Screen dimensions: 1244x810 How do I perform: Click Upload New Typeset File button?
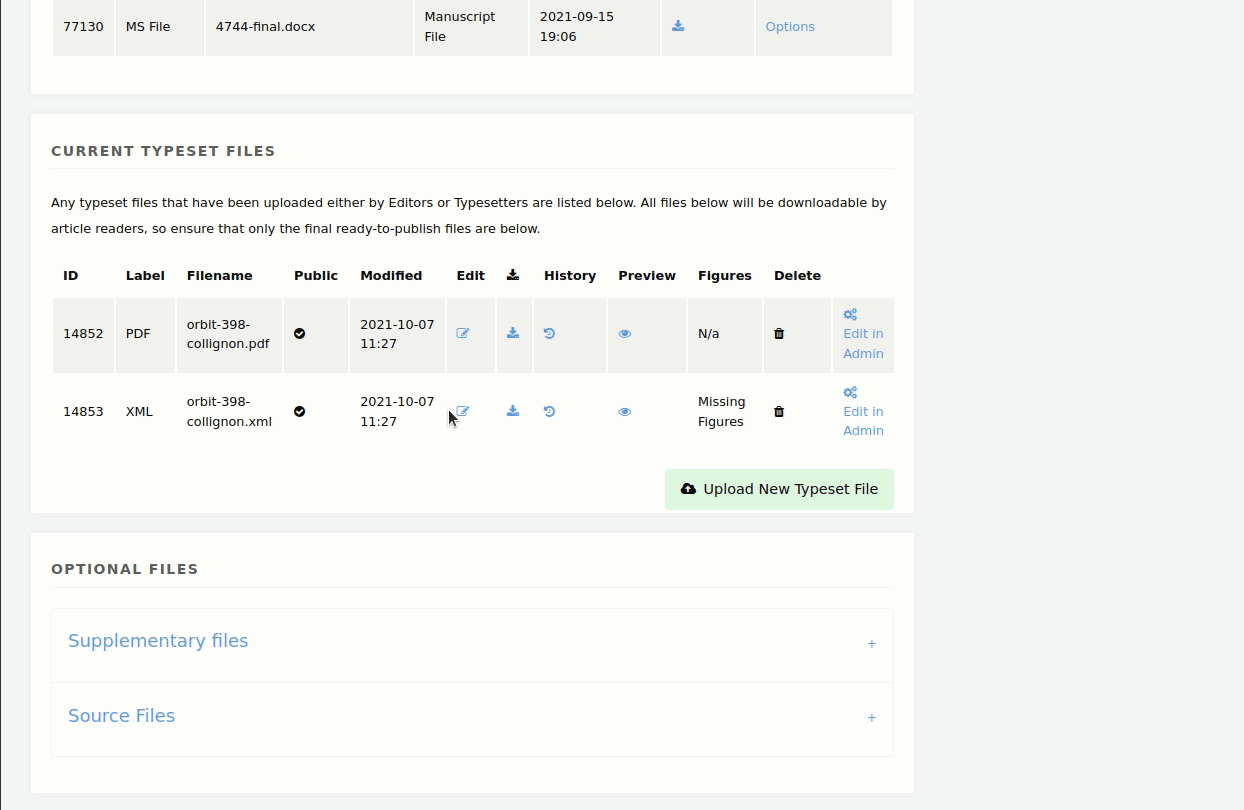(779, 489)
